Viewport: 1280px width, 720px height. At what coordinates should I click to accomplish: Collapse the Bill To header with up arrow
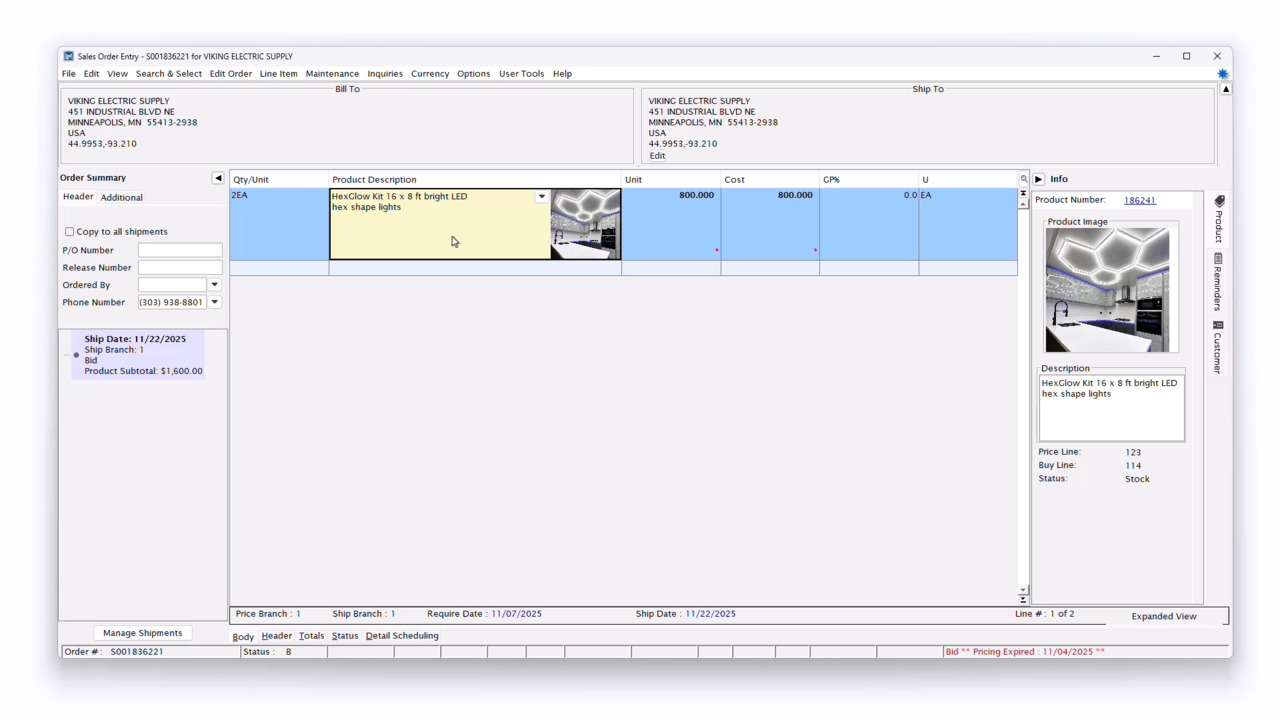(1226, 89)
